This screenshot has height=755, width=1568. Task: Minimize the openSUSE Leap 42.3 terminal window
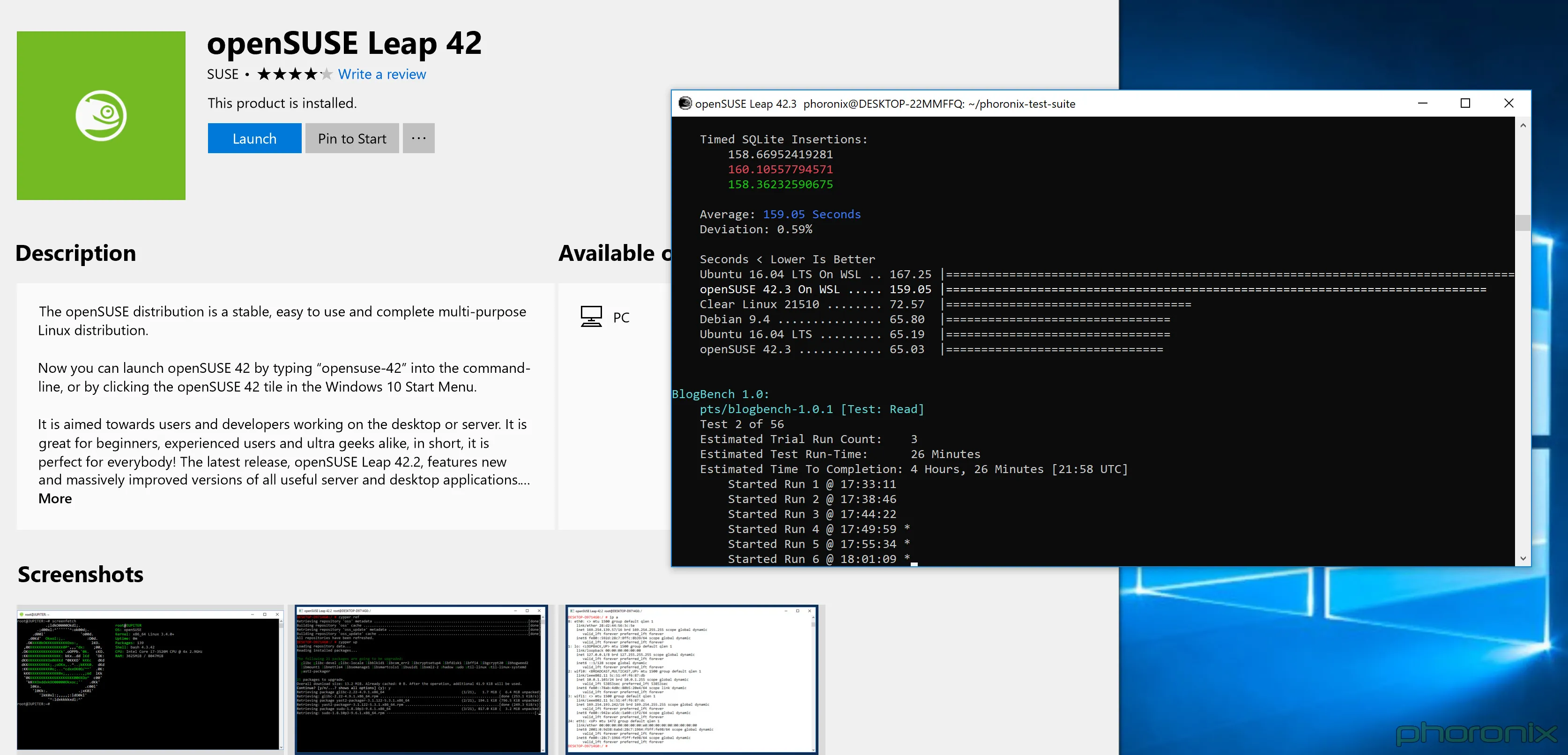click(x=1422, y=104)
